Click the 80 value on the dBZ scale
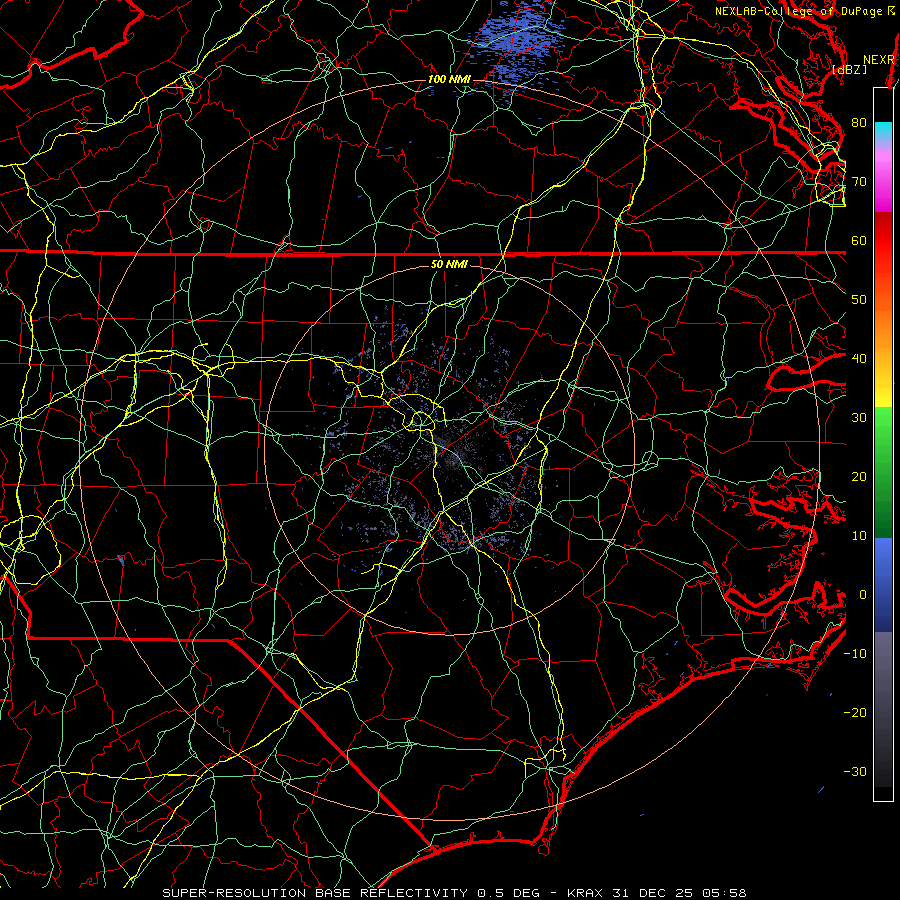 point(859,122)
